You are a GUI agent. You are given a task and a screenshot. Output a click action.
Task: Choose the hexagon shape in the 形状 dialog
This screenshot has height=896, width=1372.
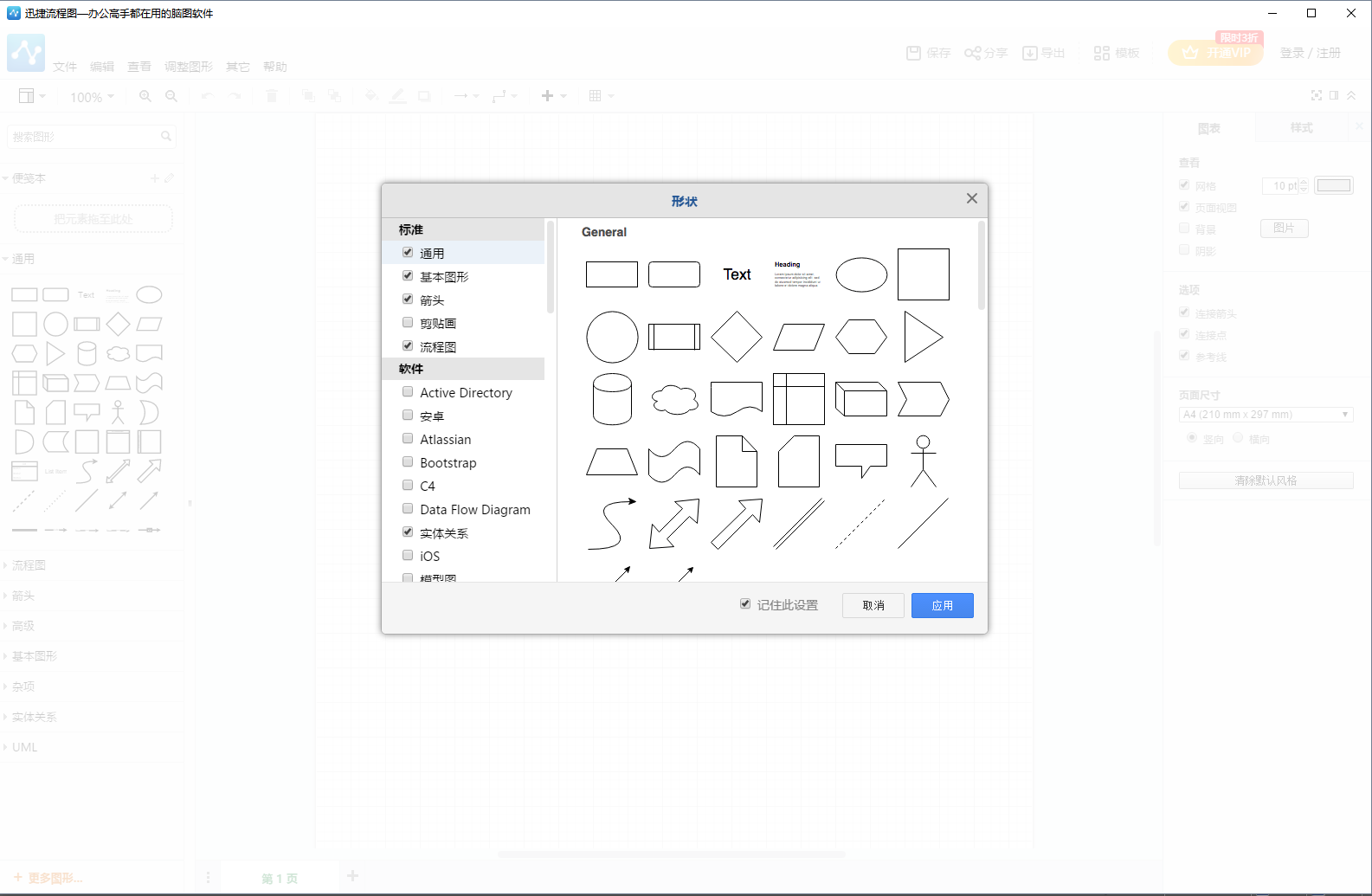coord(861,337)
